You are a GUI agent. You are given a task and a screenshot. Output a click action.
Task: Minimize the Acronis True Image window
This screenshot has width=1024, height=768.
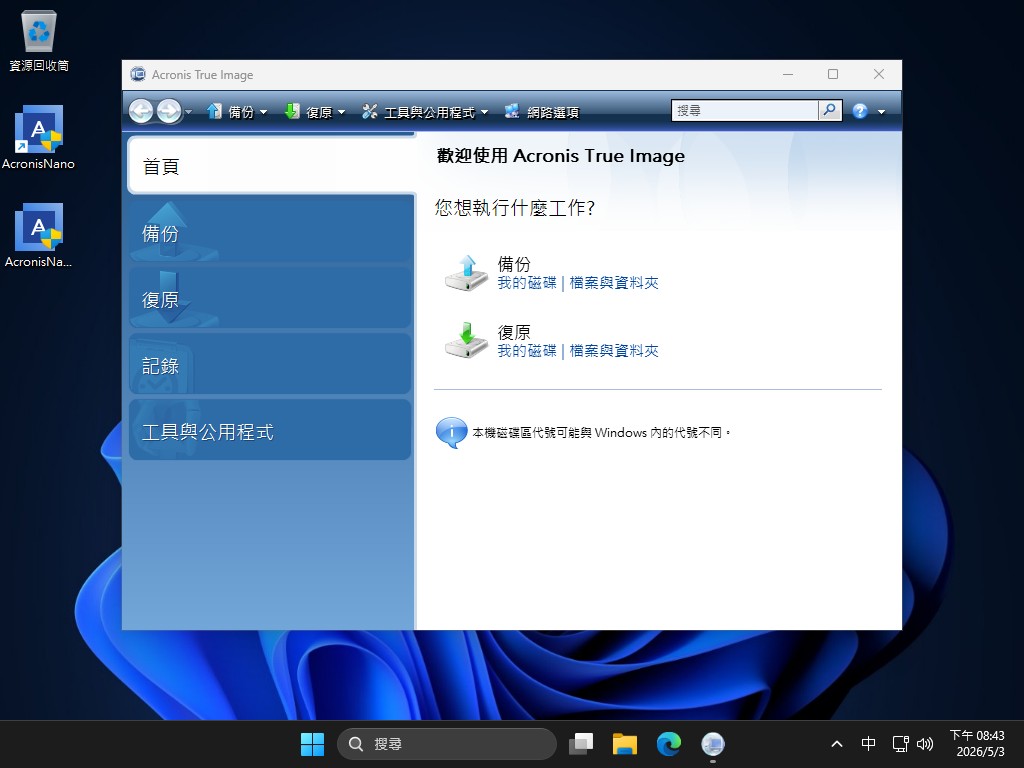pos(788,74)
